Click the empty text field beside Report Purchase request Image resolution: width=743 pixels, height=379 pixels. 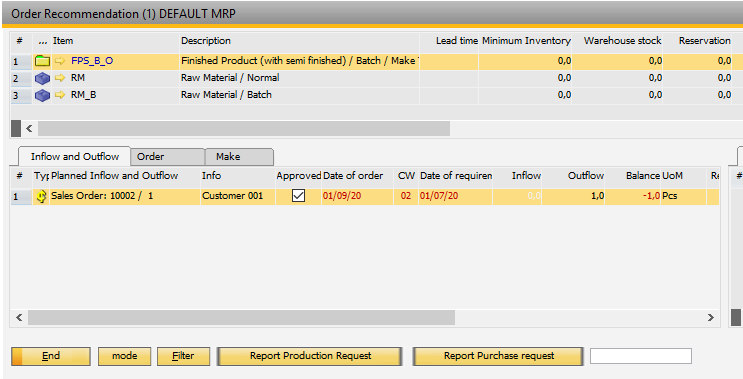pyautogui.click(x=641, y=356)
